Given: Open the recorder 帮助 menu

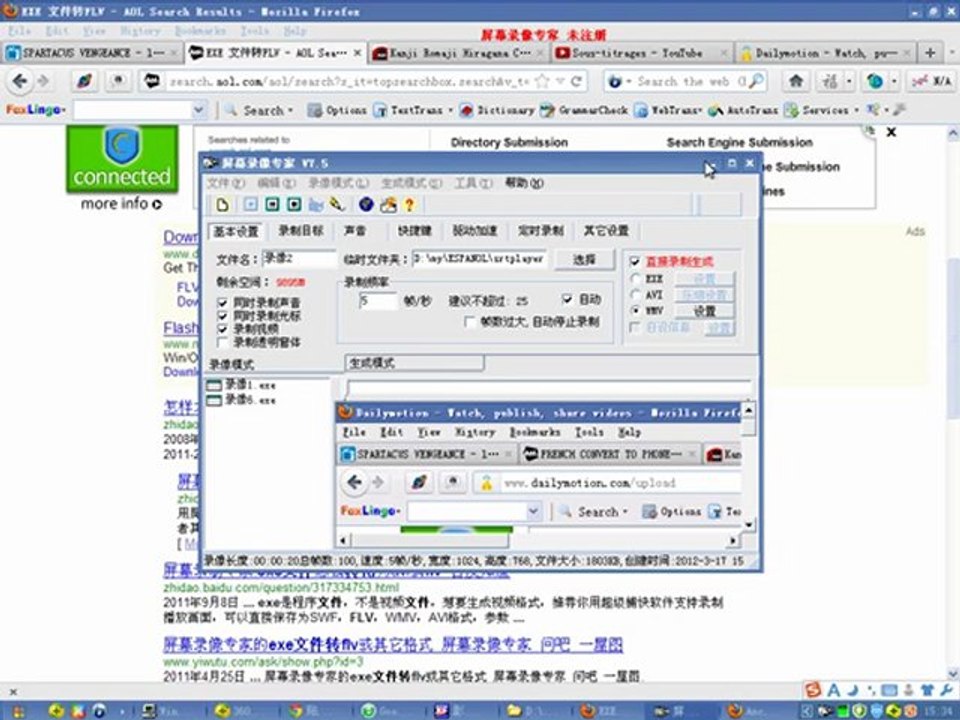Looking at the screenshot, I should pyautogui.click(x=524, y=183).
